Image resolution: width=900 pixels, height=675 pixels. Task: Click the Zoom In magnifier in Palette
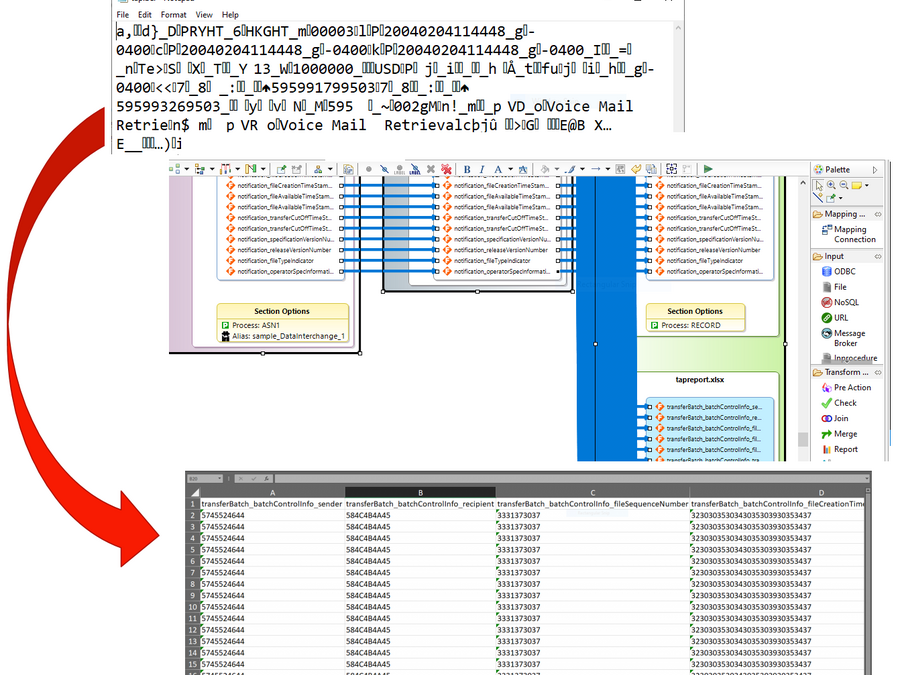coord(832,185)
